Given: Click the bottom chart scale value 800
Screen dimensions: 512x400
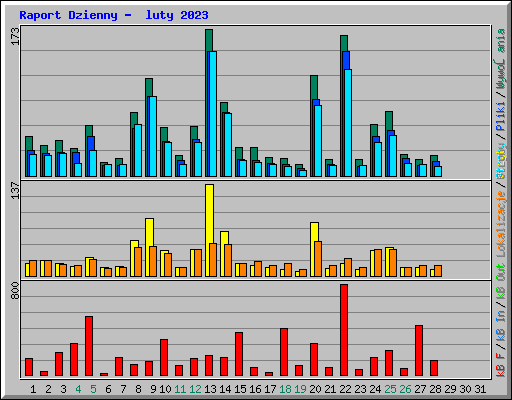Looking at the screenshot, I should [15, 290].
